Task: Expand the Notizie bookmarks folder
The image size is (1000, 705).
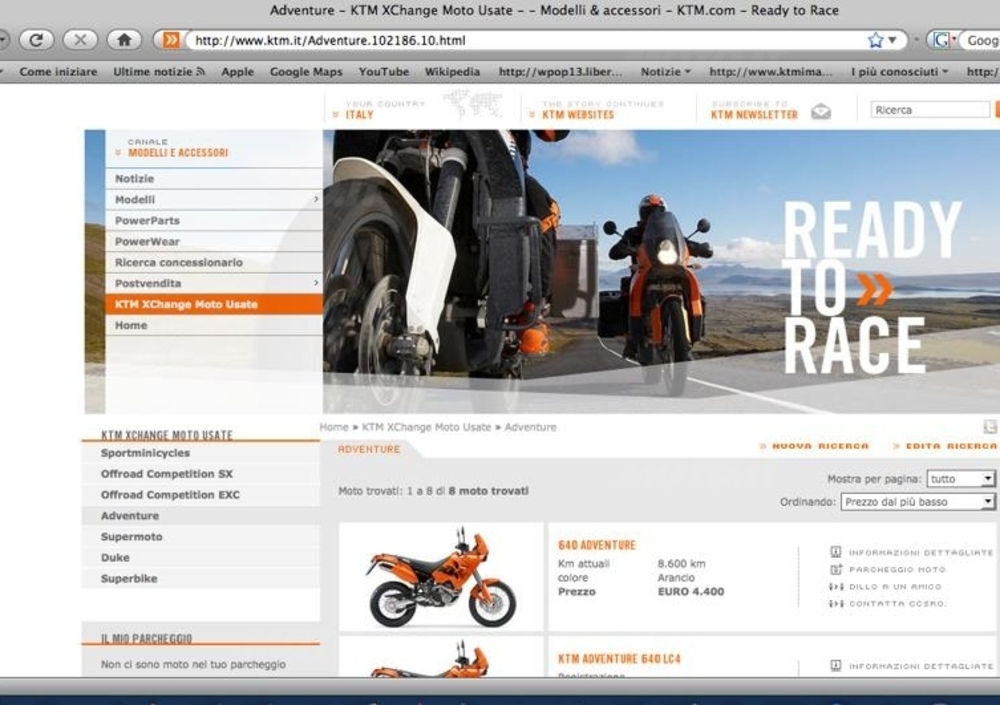Action: (666, 72)
